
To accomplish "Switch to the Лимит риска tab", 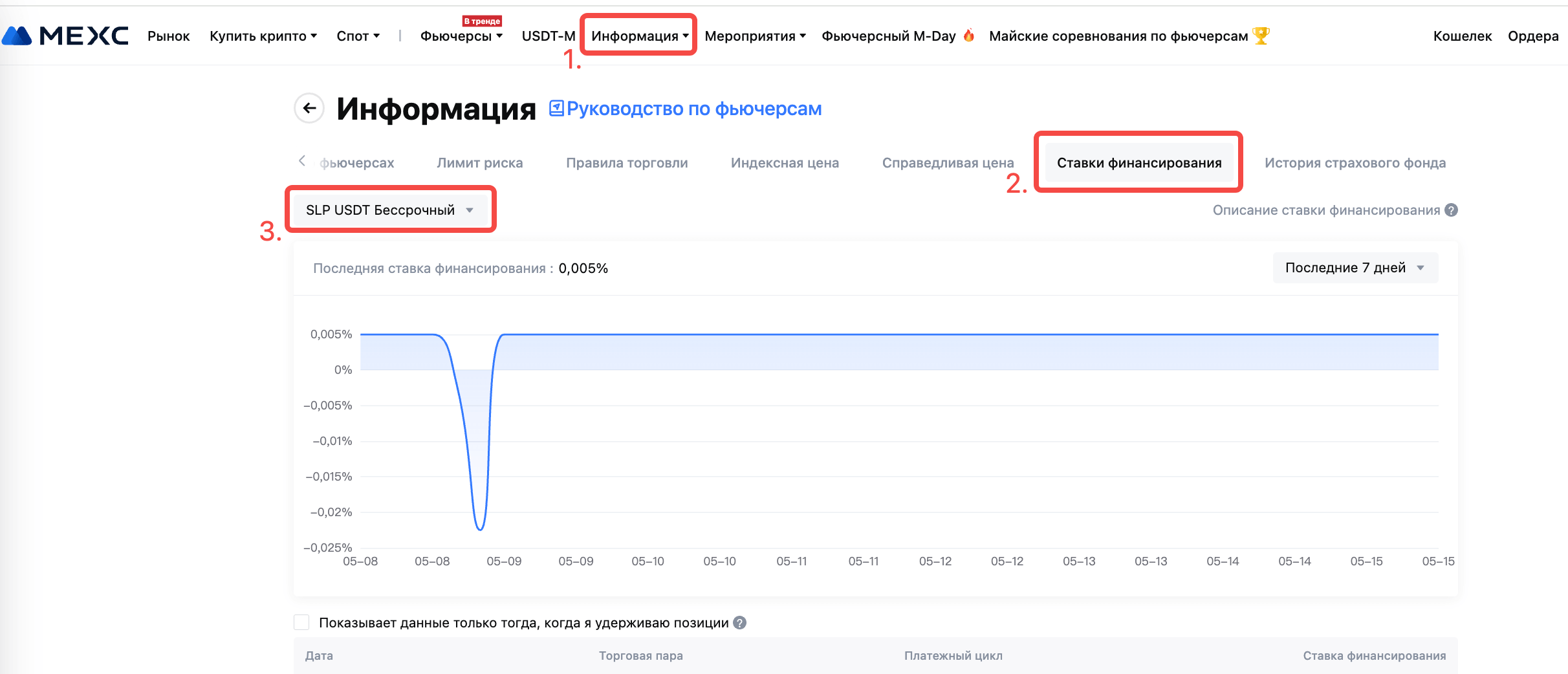I will click(479, 163).
